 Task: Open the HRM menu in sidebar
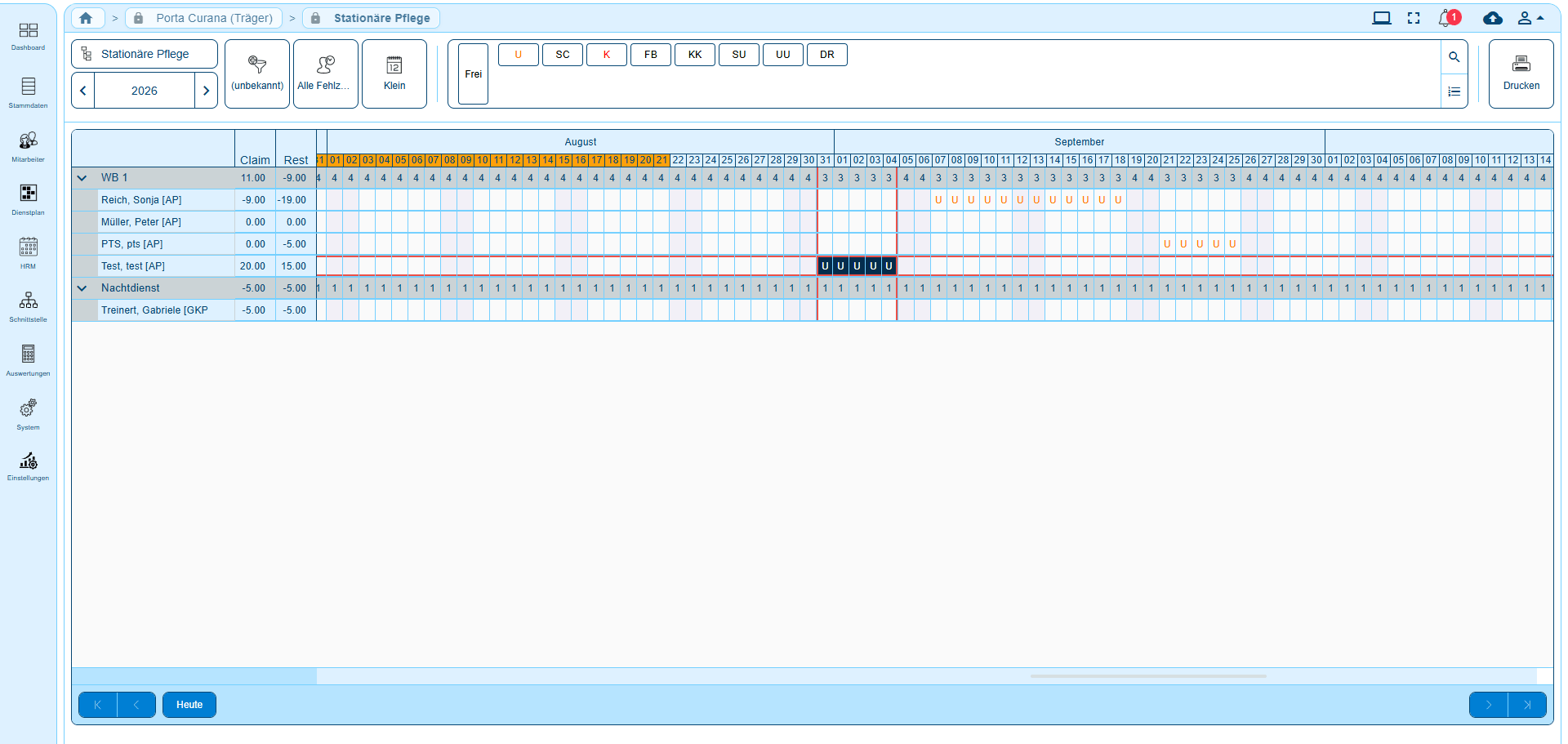pyautogui.click(x=28, y=247)
